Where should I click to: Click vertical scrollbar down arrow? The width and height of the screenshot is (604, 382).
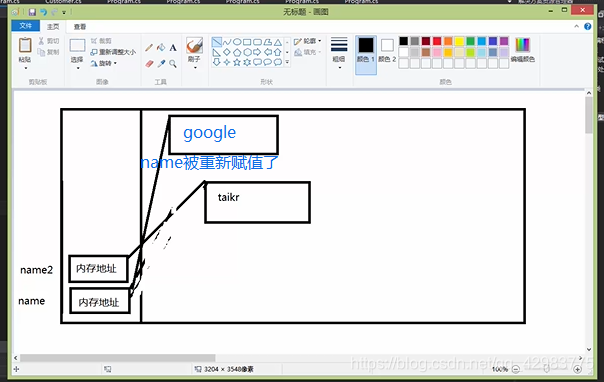coord(589,349)
